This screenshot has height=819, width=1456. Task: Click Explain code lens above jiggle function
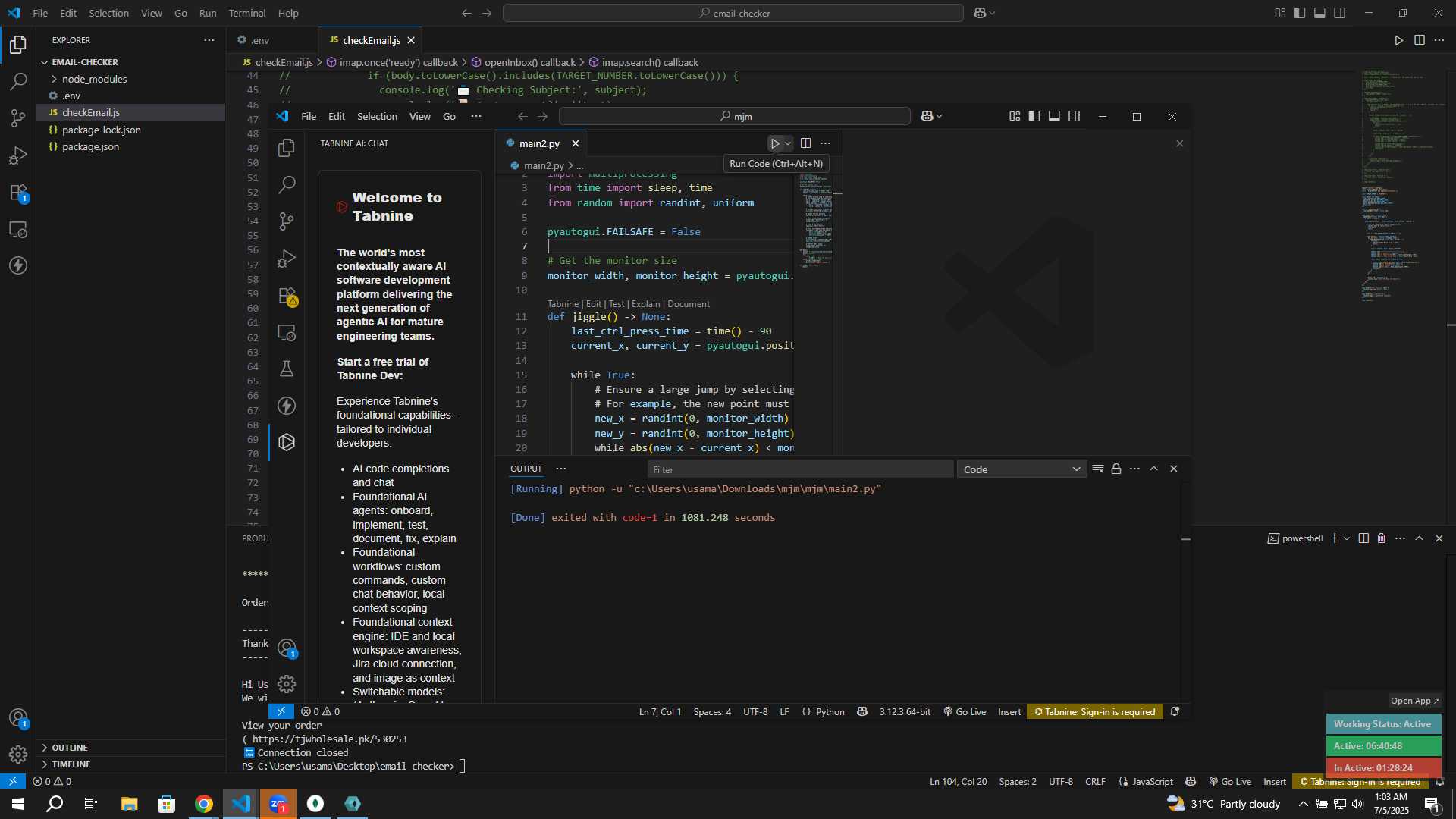pyautogui.click(x=646, y=304)
